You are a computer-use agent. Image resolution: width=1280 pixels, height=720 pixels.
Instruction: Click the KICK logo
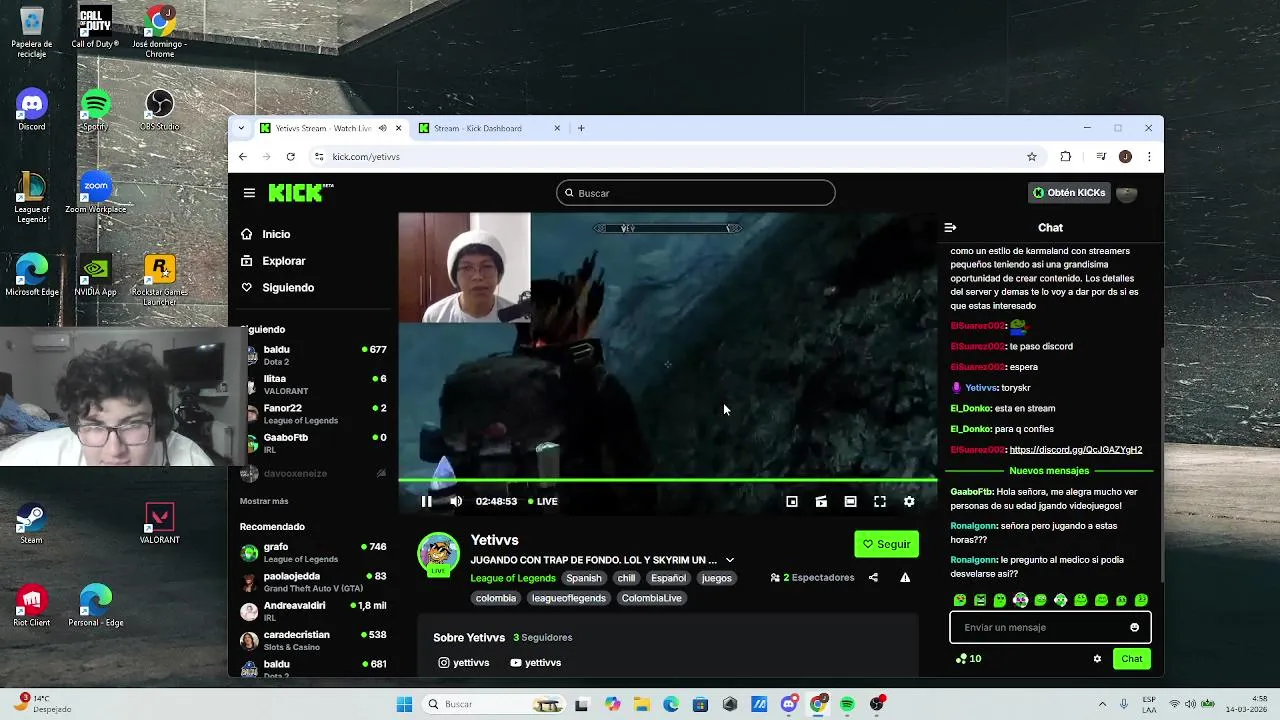(301, 193)
